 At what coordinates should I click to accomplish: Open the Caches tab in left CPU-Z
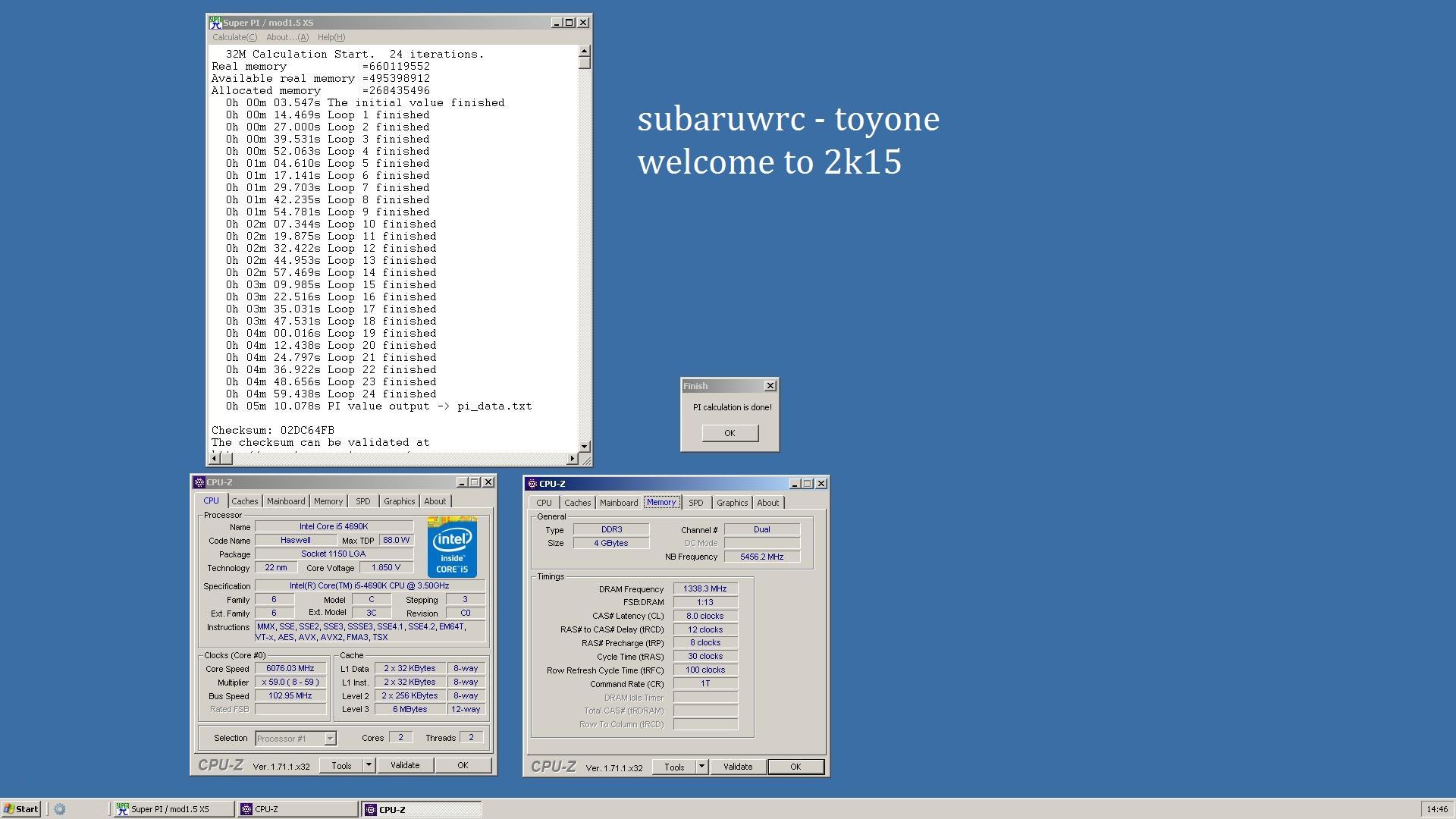click(x=244, y=501)
